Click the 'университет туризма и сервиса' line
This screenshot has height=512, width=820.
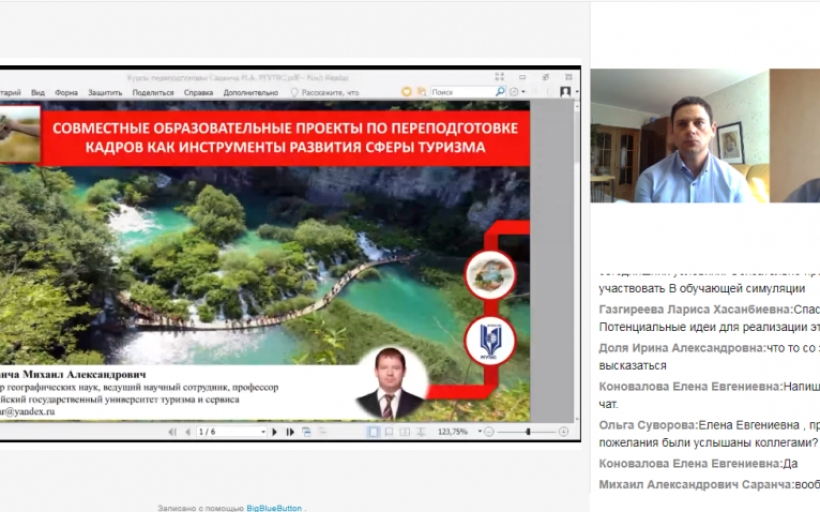pyautogui.click(x=172, y=400)
